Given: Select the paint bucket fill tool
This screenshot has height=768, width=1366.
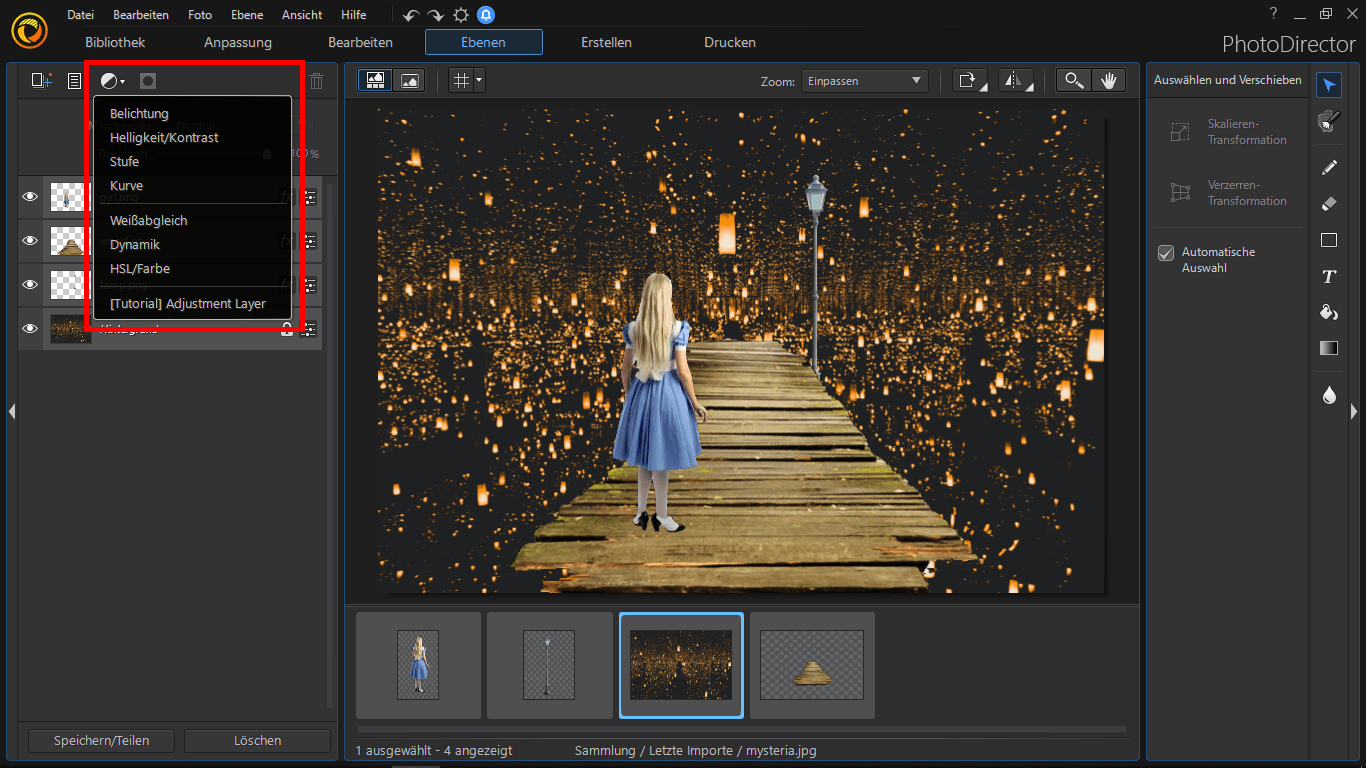Looking at the screenshot, I should point(1328,312).
